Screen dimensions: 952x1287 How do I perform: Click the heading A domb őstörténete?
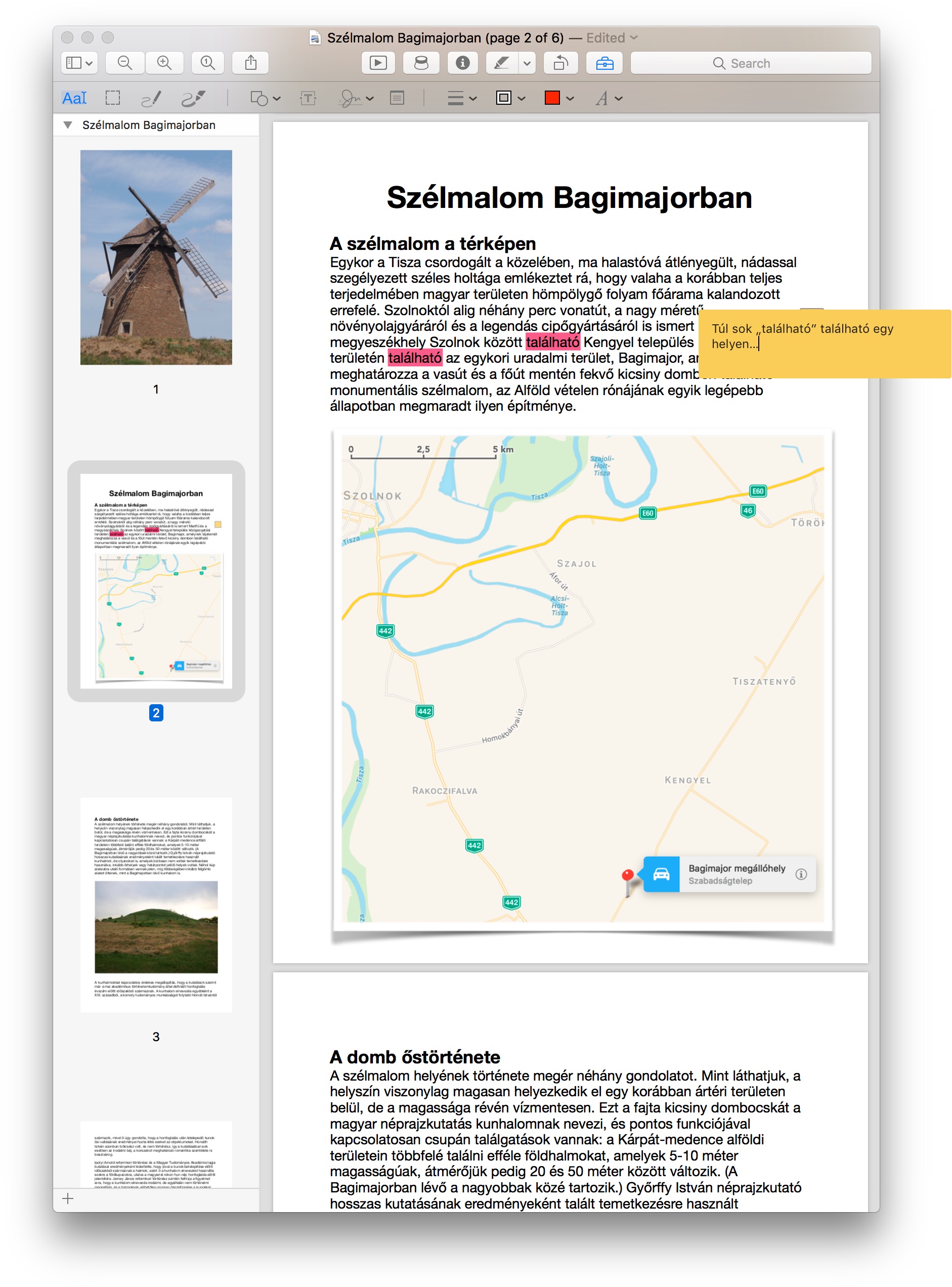(415, 1056)
